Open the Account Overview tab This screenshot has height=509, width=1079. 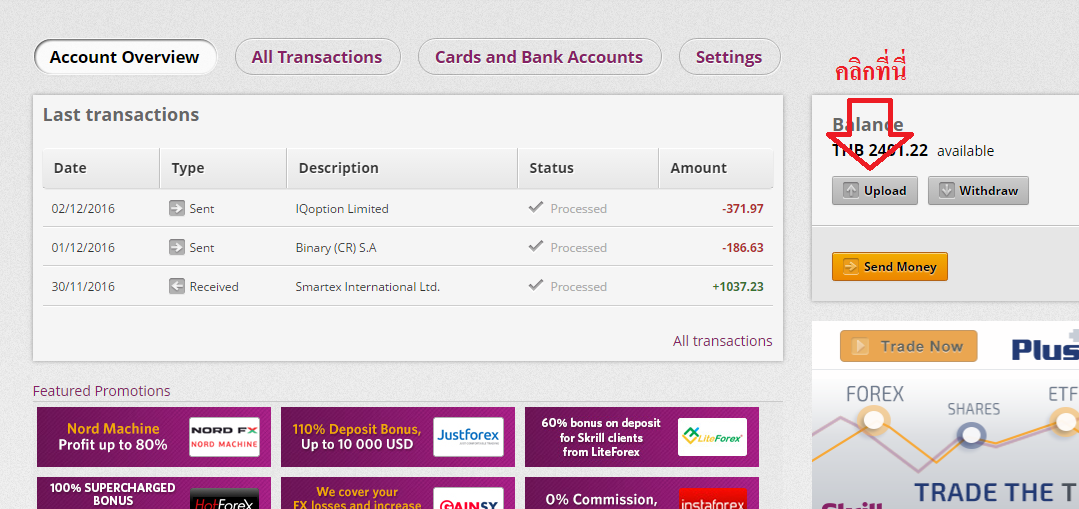click(x=125, y=57)
